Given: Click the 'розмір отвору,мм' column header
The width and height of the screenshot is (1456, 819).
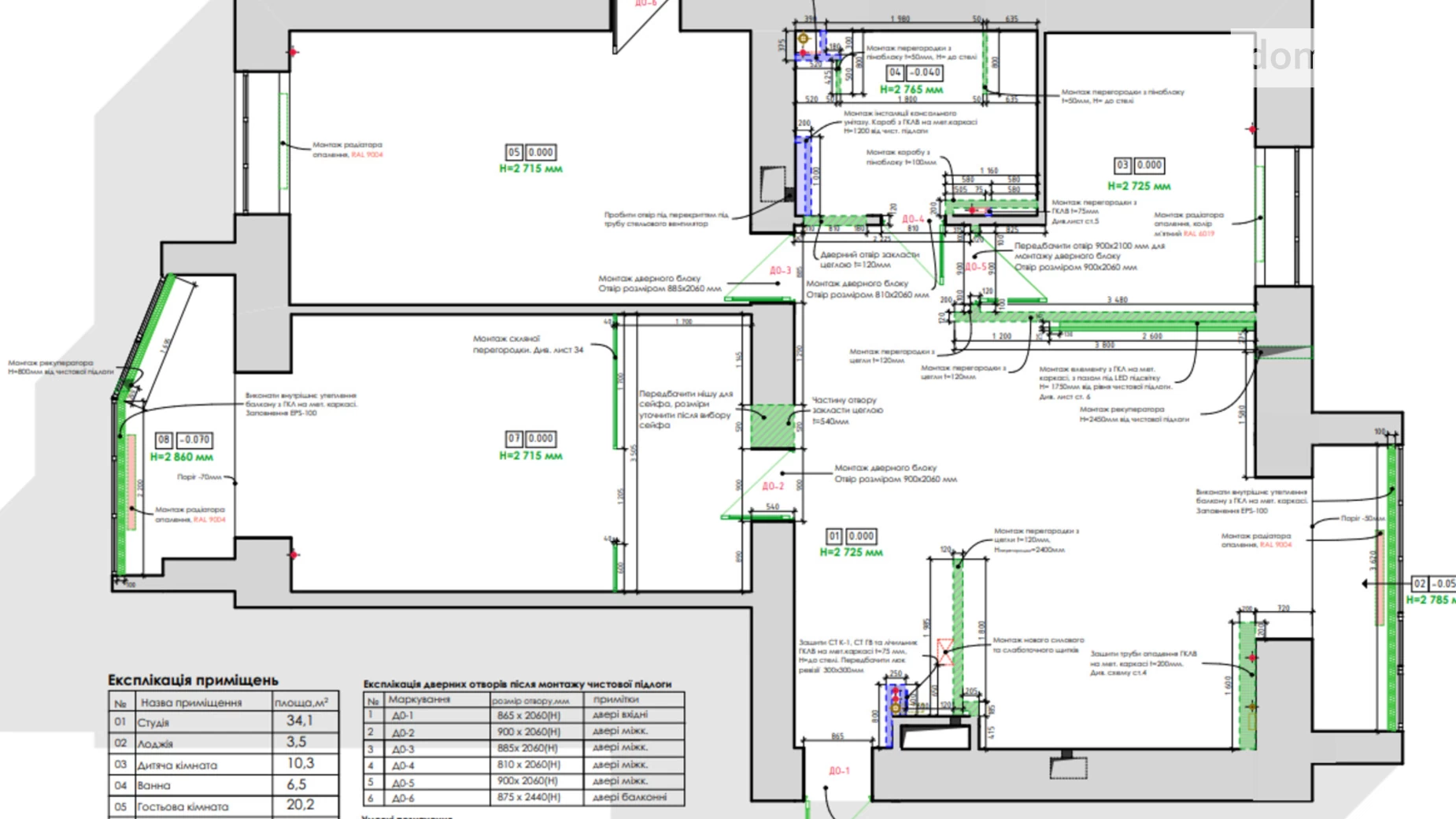Looking at the screenshot, I should (530, 701).
